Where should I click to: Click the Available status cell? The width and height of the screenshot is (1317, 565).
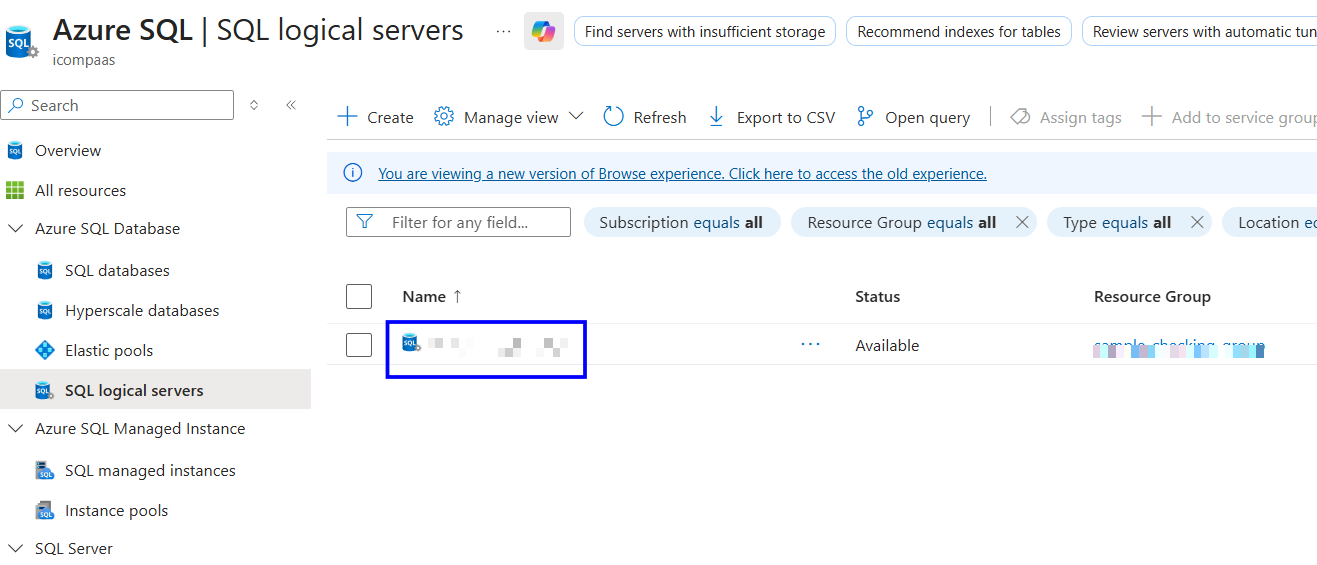[887, 346]
